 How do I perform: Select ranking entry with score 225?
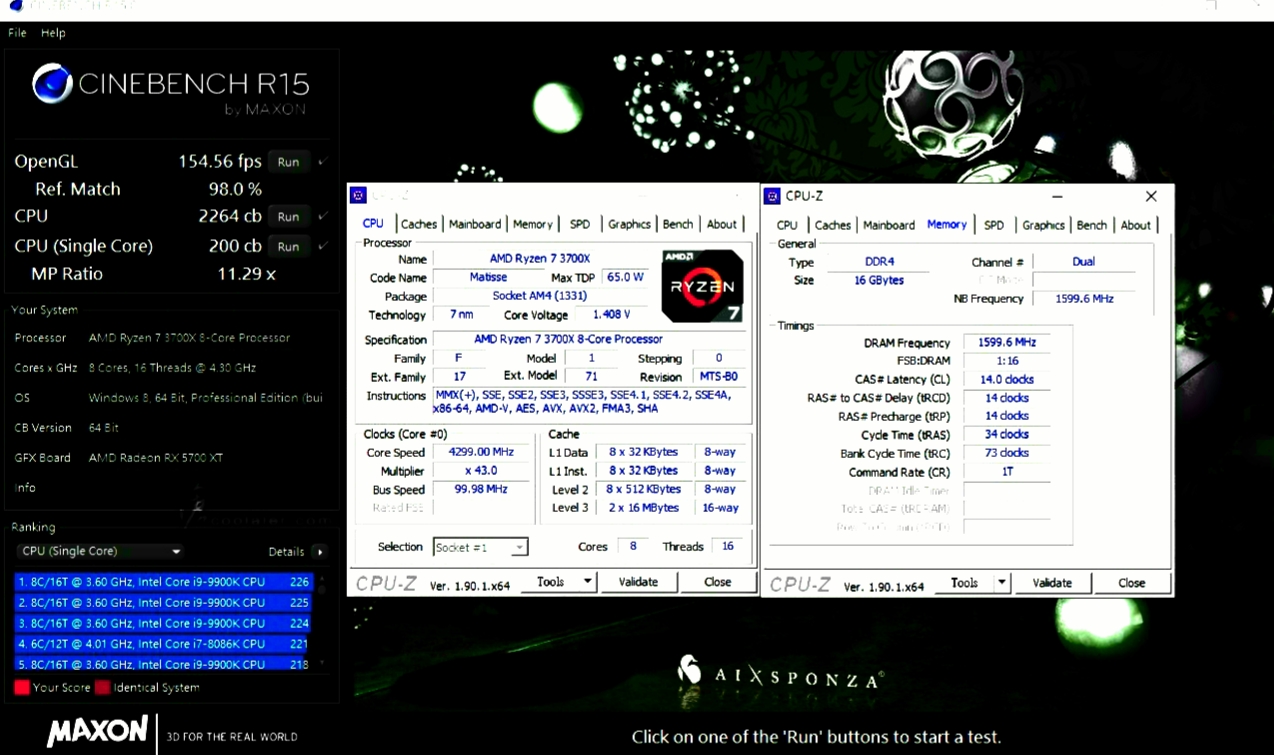[164, 603]
